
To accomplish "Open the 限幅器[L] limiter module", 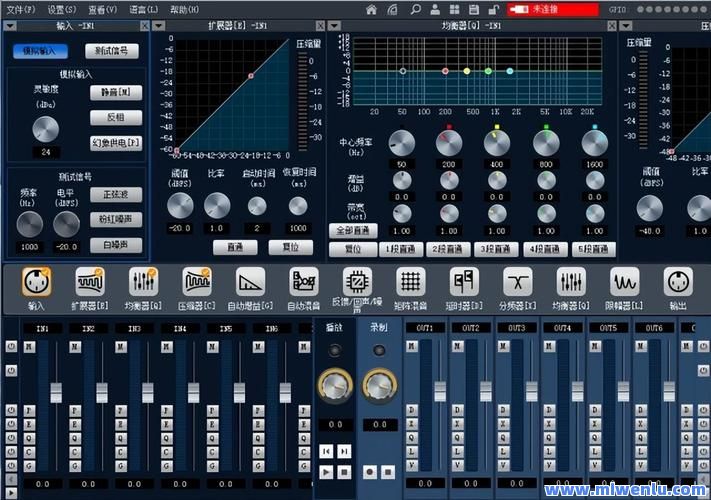I will (625, 282).
